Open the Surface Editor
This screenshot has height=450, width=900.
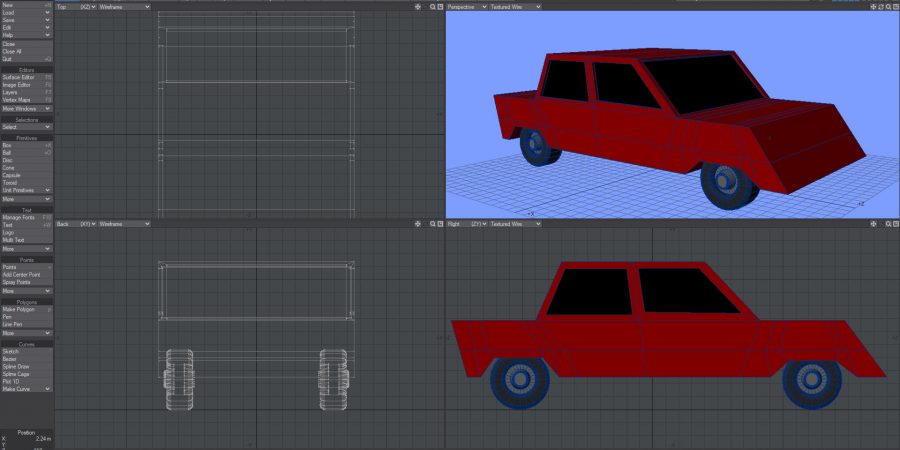(x=26, y=77)
